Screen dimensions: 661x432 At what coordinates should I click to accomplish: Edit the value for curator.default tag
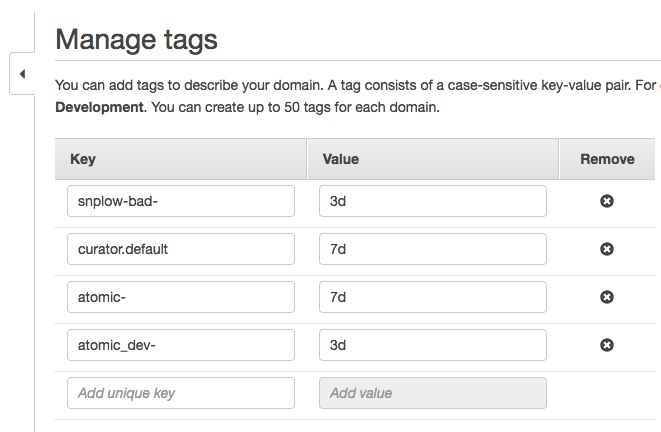point(433,249)
